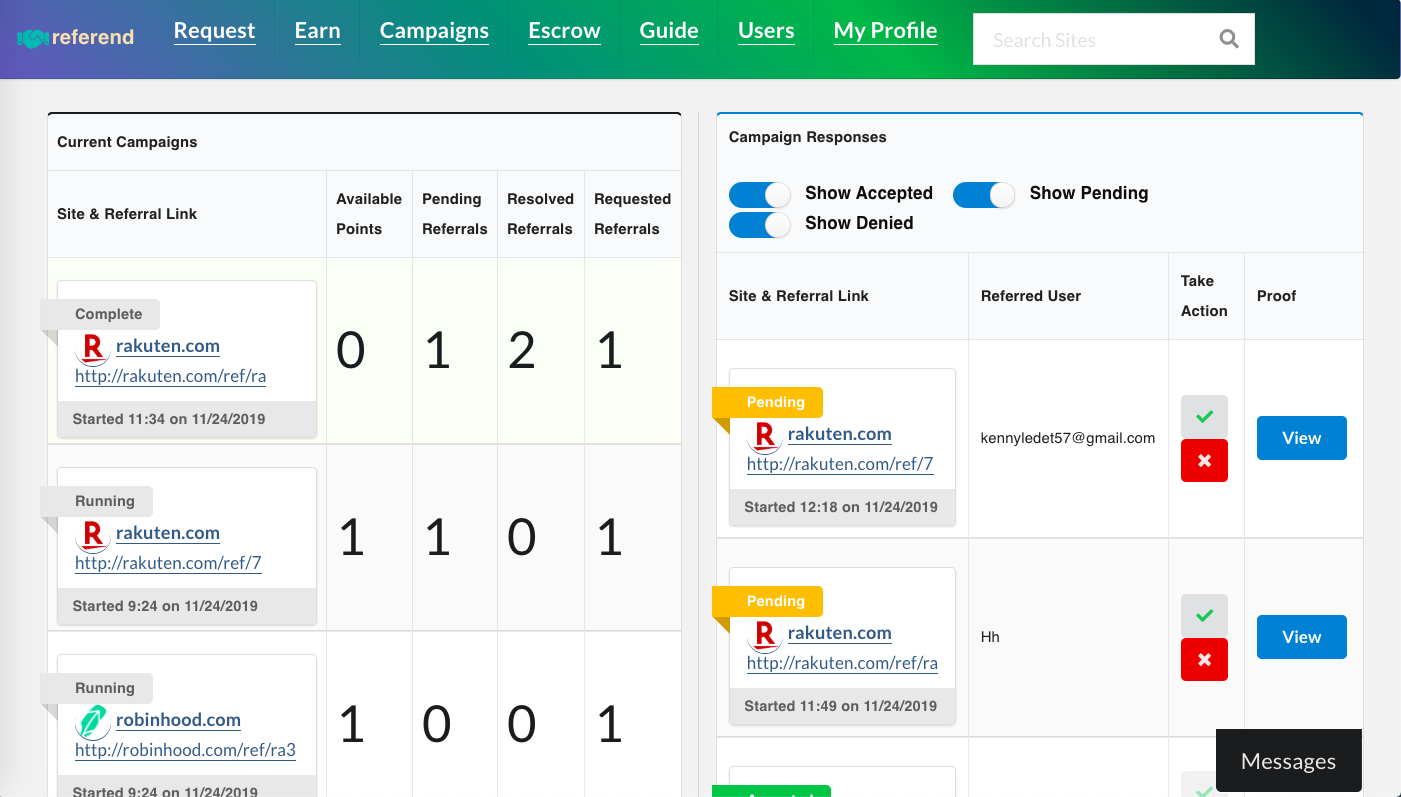Click Started 12:18 on 11/24/2019 text
Screen dimensions: 1401x797
click(x=841, y=507)
